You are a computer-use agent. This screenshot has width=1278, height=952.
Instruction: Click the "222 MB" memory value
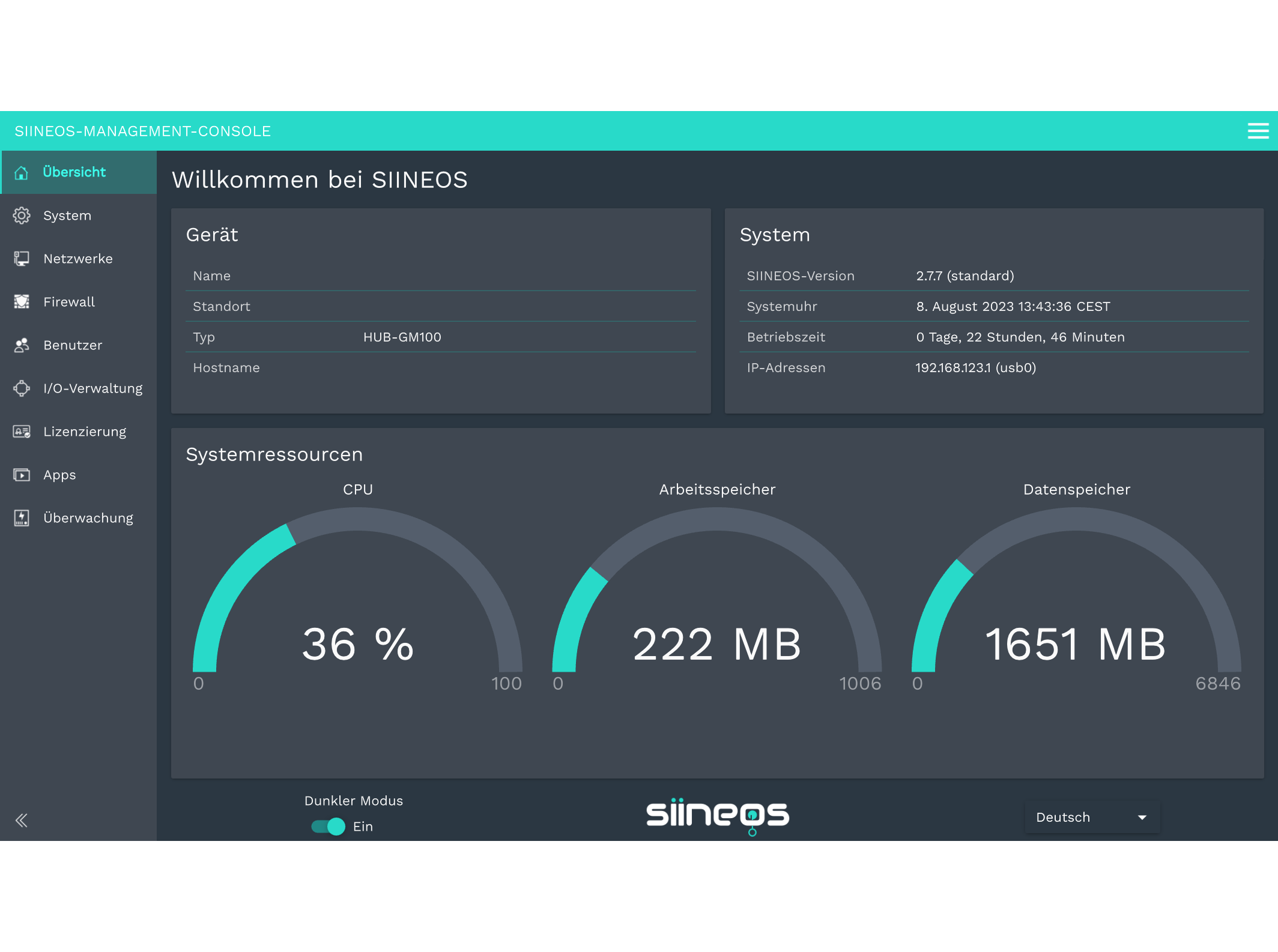[717, 645]
